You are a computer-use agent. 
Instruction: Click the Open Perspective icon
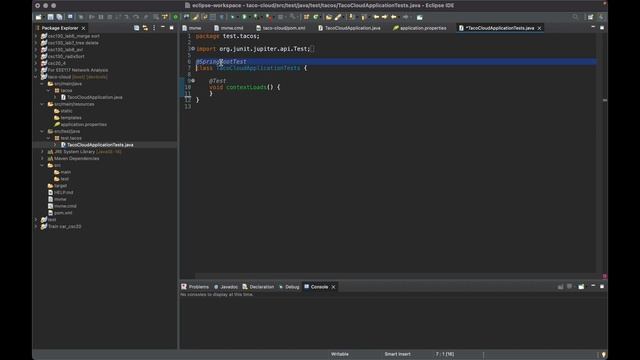click(591, 17)
